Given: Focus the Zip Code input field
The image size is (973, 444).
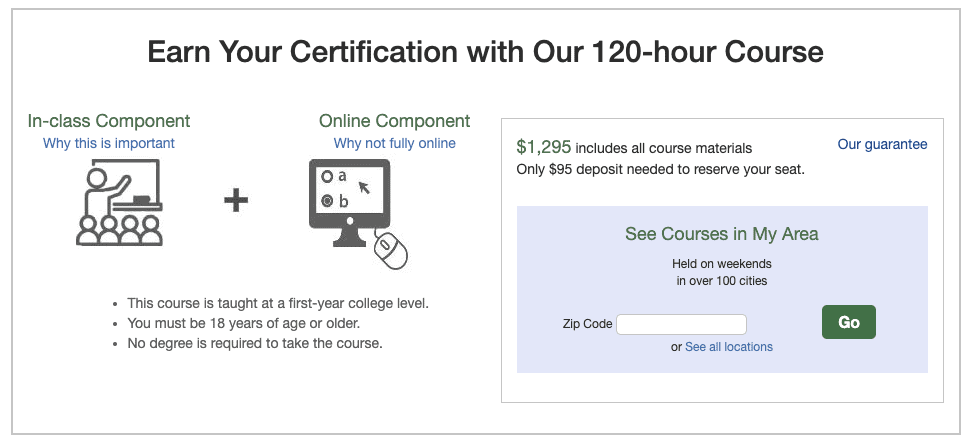Looking at the screenshot, I should click(682, 324).
